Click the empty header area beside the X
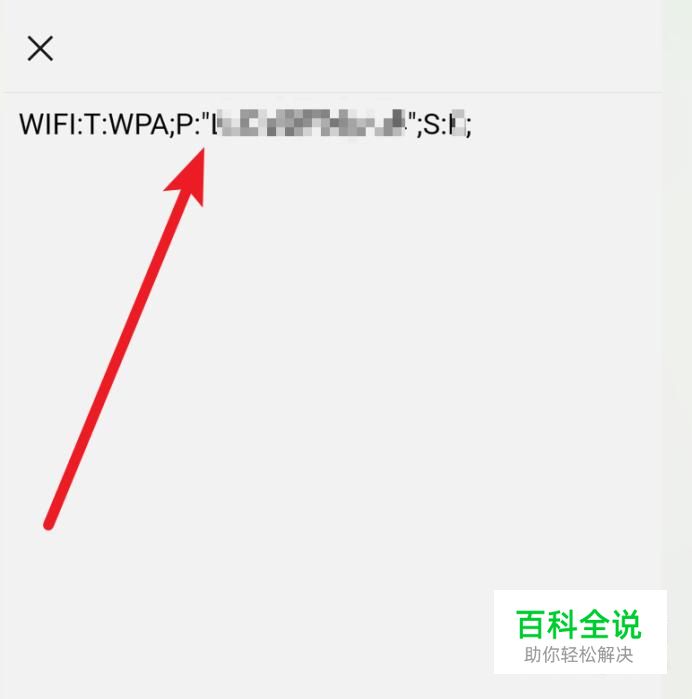This screenshot has height=699, width=692. pyautogui.click(x=357, y=47)
